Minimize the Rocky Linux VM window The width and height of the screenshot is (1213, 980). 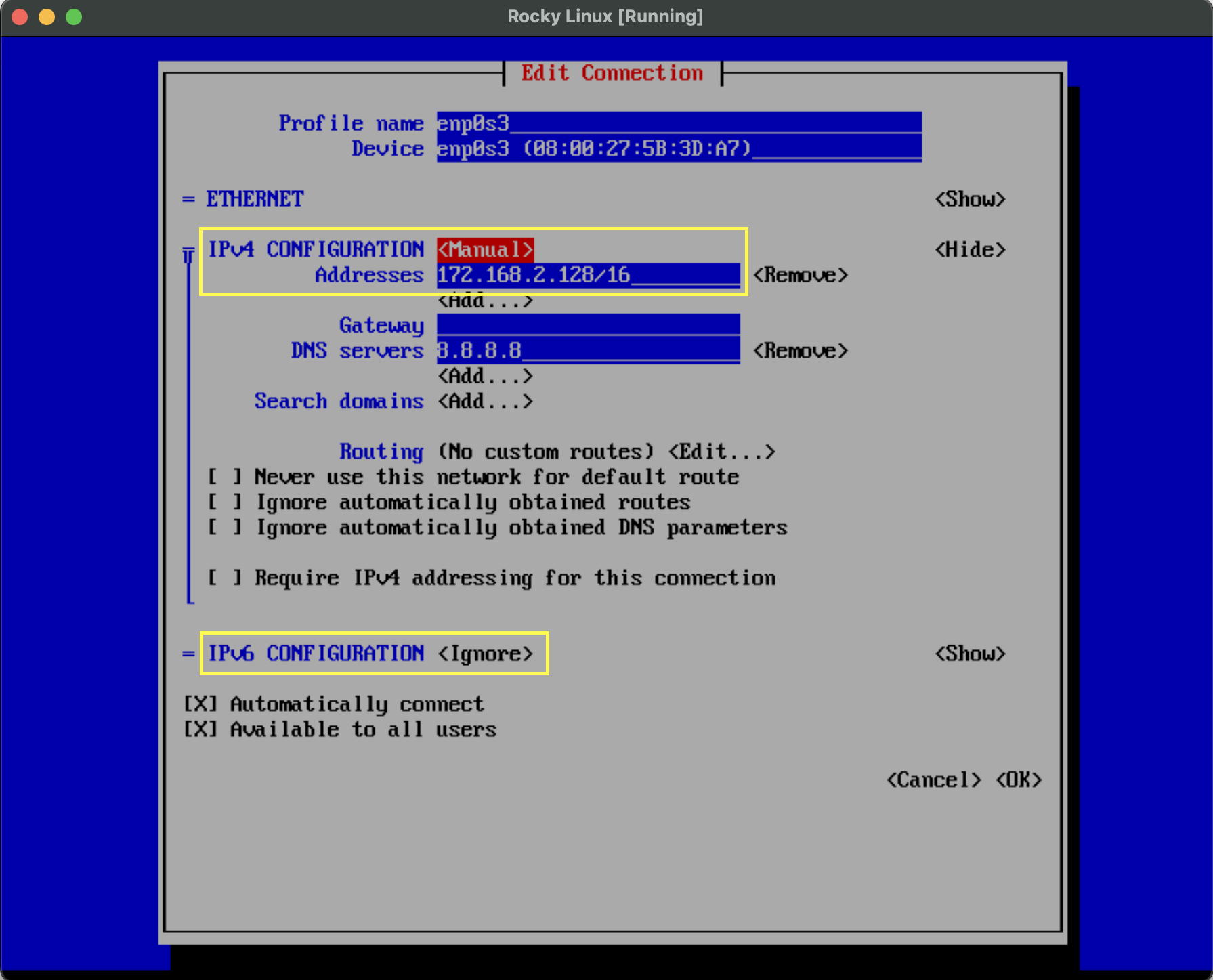click(47, 17)
